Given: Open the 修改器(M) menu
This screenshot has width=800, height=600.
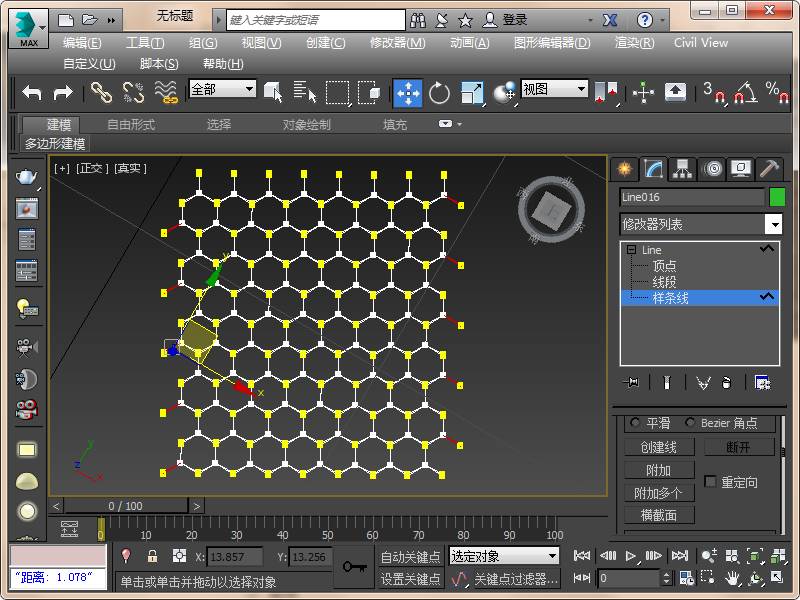Looking at the screenshot, I should pyautogui.click(x=397, y=43).
